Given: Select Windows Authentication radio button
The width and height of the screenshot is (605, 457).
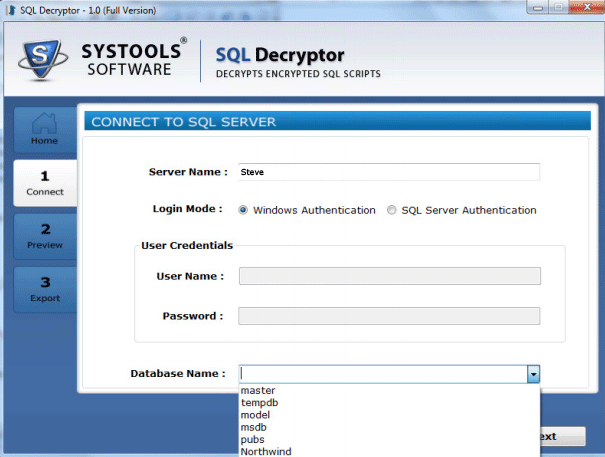Looking at the screenshot, I should tap(243, 210).
